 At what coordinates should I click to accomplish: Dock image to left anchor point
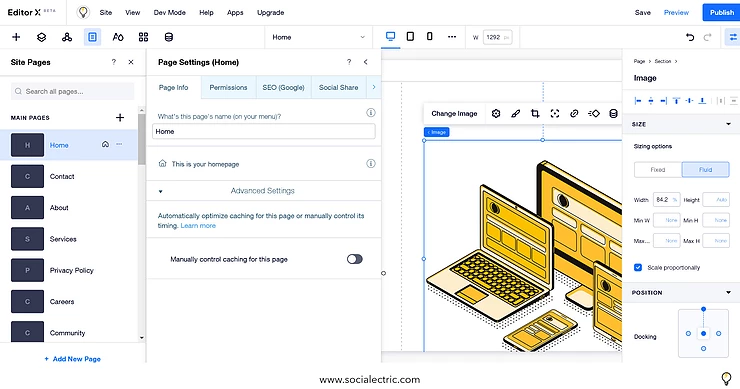coord(688,333)
